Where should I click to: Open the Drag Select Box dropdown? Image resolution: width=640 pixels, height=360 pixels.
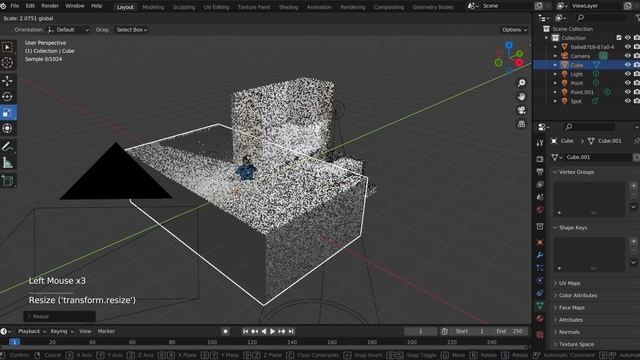point(131,30)
